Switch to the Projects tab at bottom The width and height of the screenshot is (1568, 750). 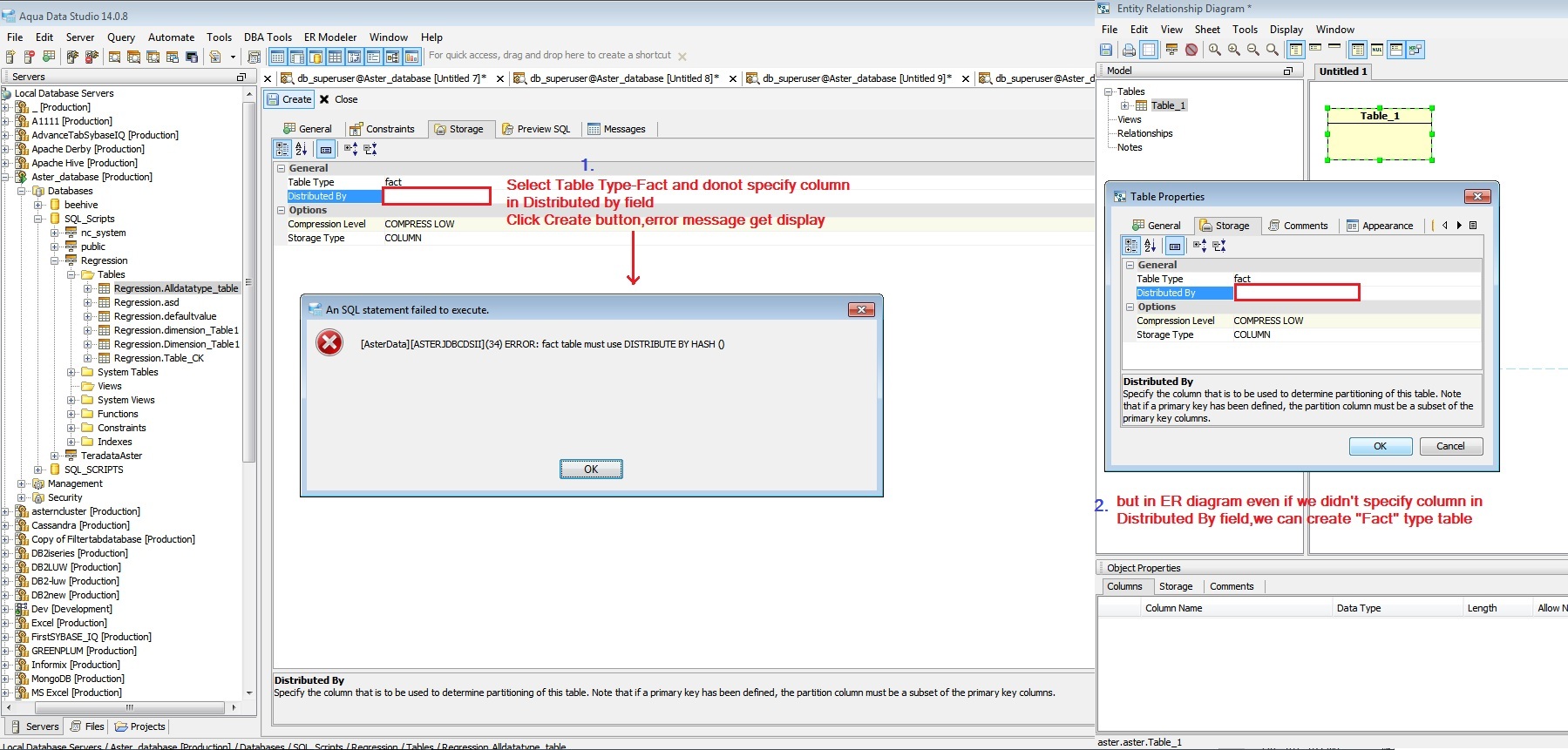tap(139, 726)
